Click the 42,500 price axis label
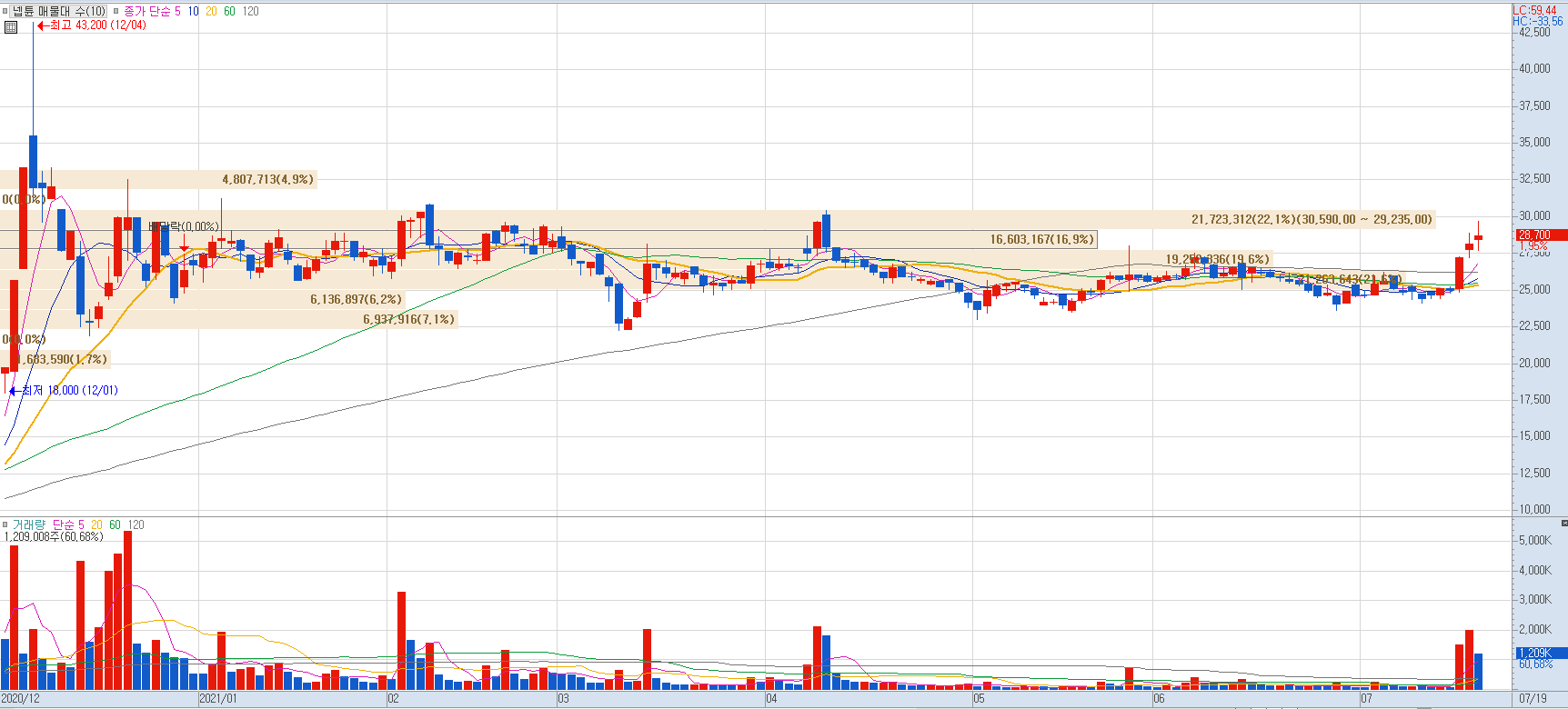Image resolution: width=1568 pixels, height=709 pixels. [x=1535, y=32]
